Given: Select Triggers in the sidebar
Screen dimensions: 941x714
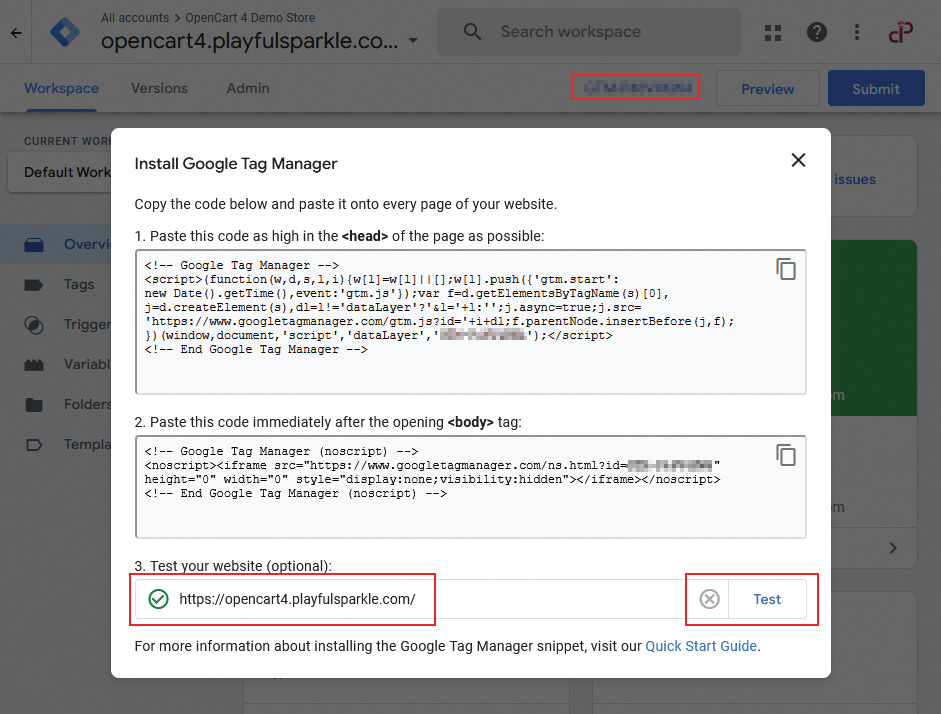Looking at the screenshot, I should 55,325.
